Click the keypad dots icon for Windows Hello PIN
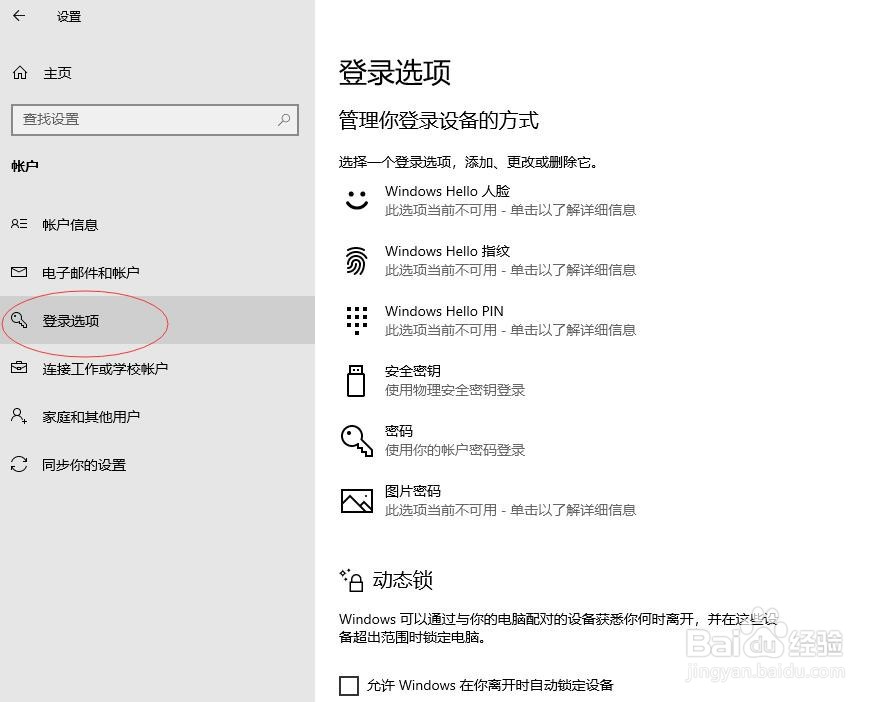This screenshot has height=702, width=894. point(357,320)
